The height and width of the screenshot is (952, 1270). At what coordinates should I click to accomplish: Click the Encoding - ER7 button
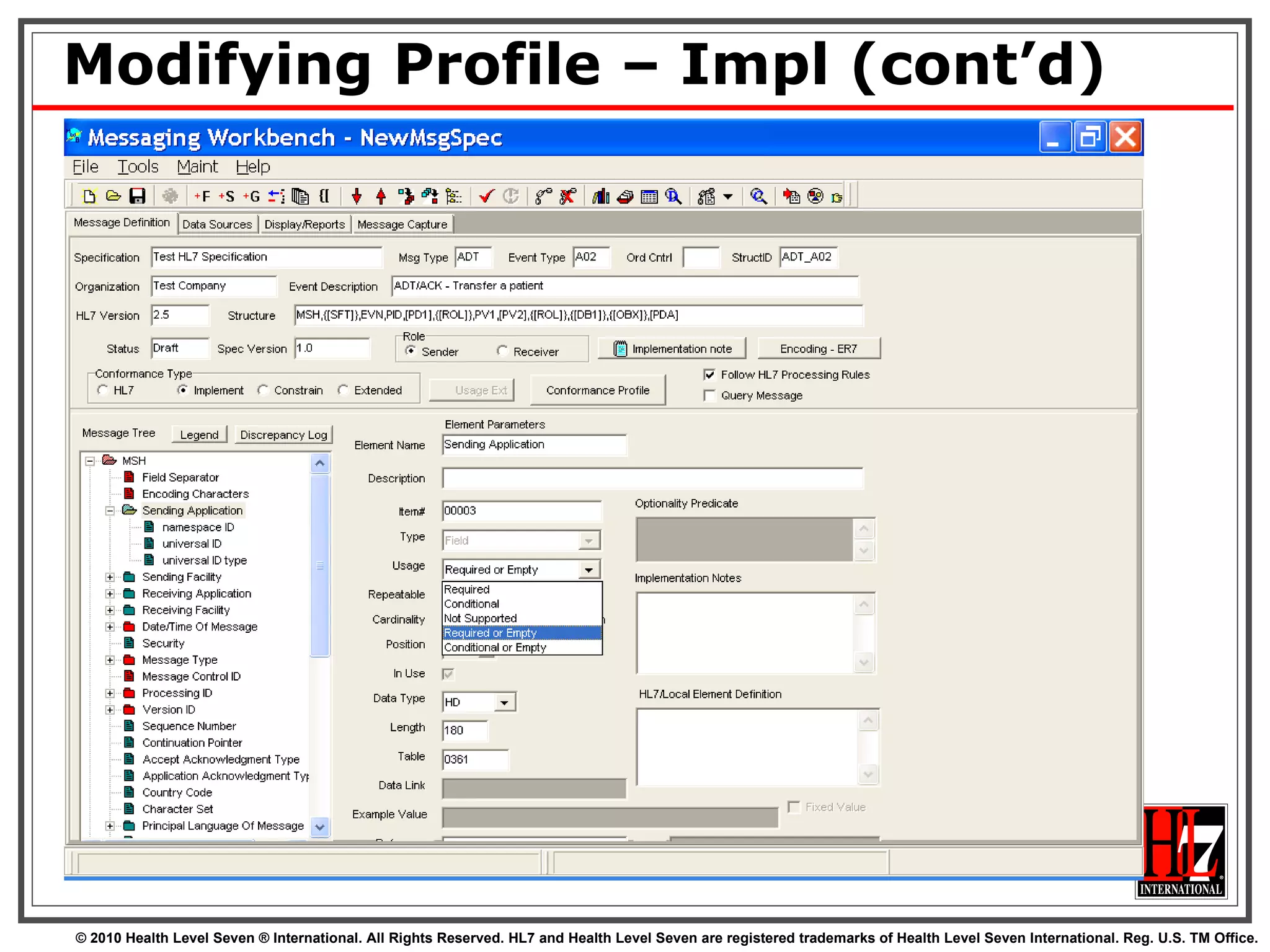(x=819, y=348)
